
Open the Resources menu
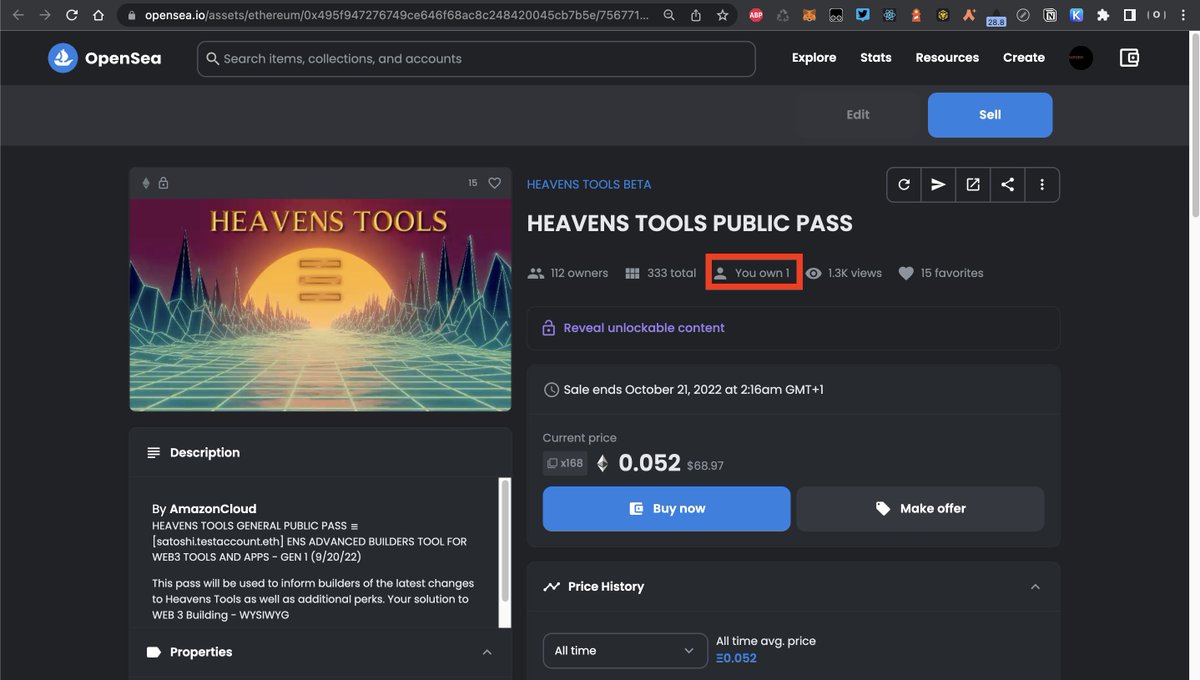pyautogui.click(x=947, y=58)
